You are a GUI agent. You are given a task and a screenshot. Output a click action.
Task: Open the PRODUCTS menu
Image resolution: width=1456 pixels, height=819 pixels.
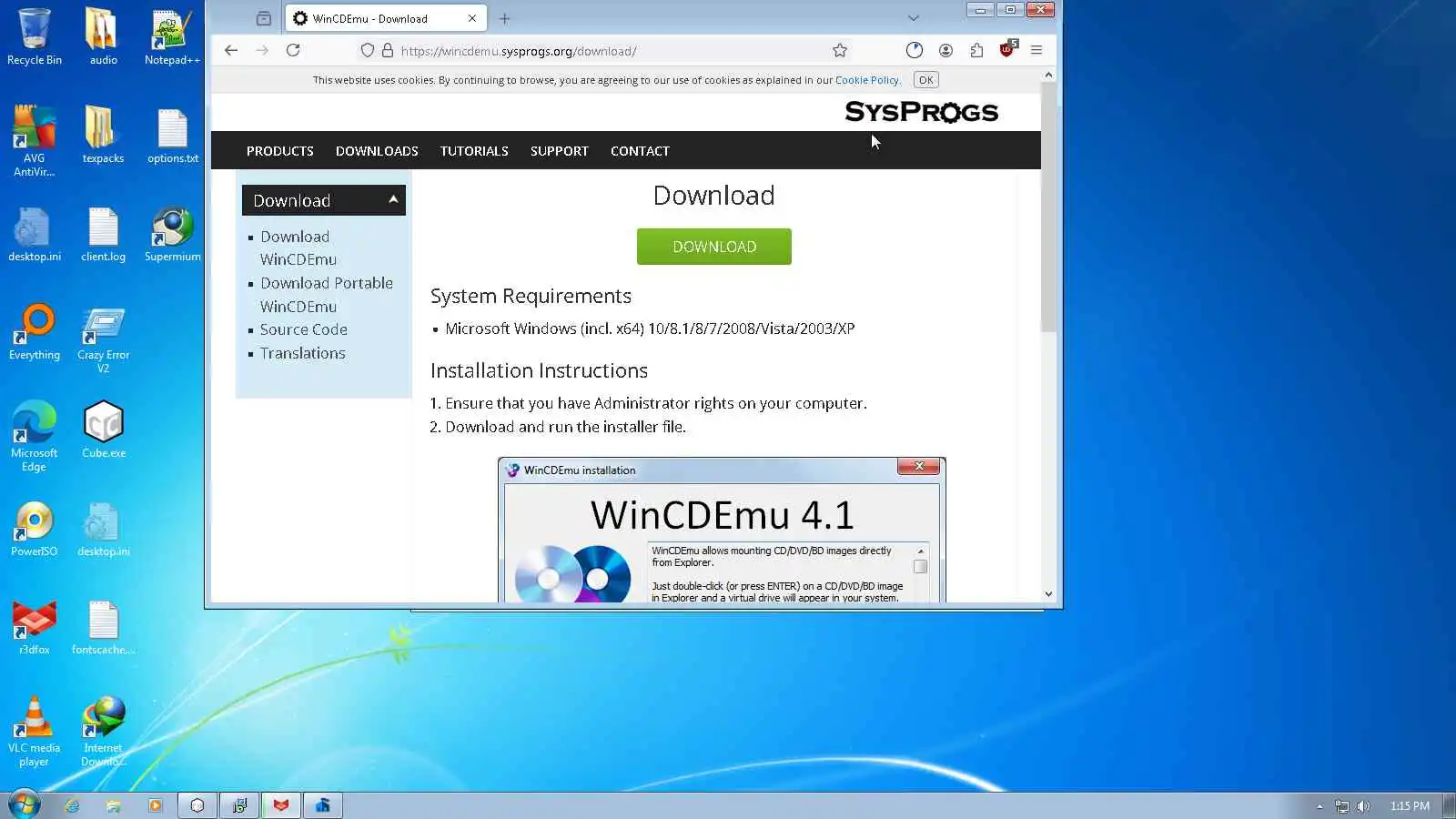pos(280,151)
